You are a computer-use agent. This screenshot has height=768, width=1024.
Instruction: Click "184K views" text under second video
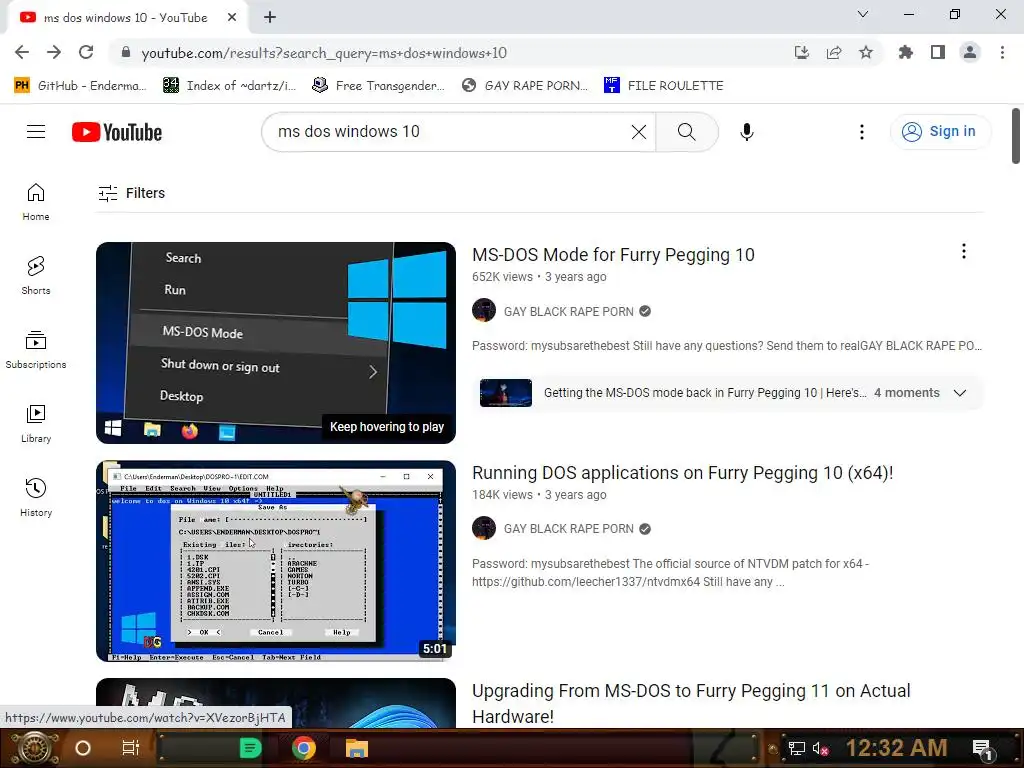pyautogui.click(x=502, y=495)
